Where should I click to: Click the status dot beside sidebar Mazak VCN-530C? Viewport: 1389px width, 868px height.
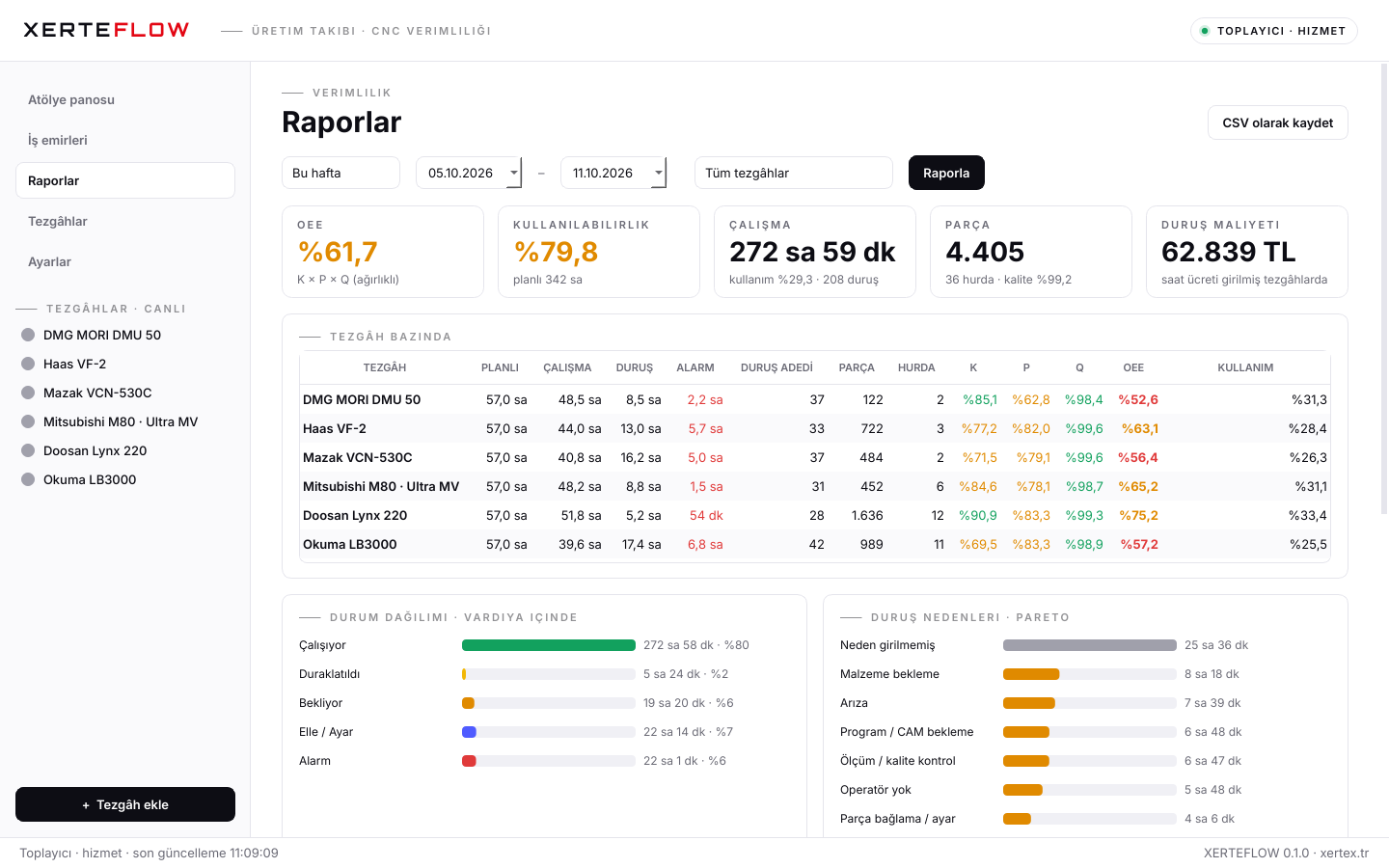point(28,393)
